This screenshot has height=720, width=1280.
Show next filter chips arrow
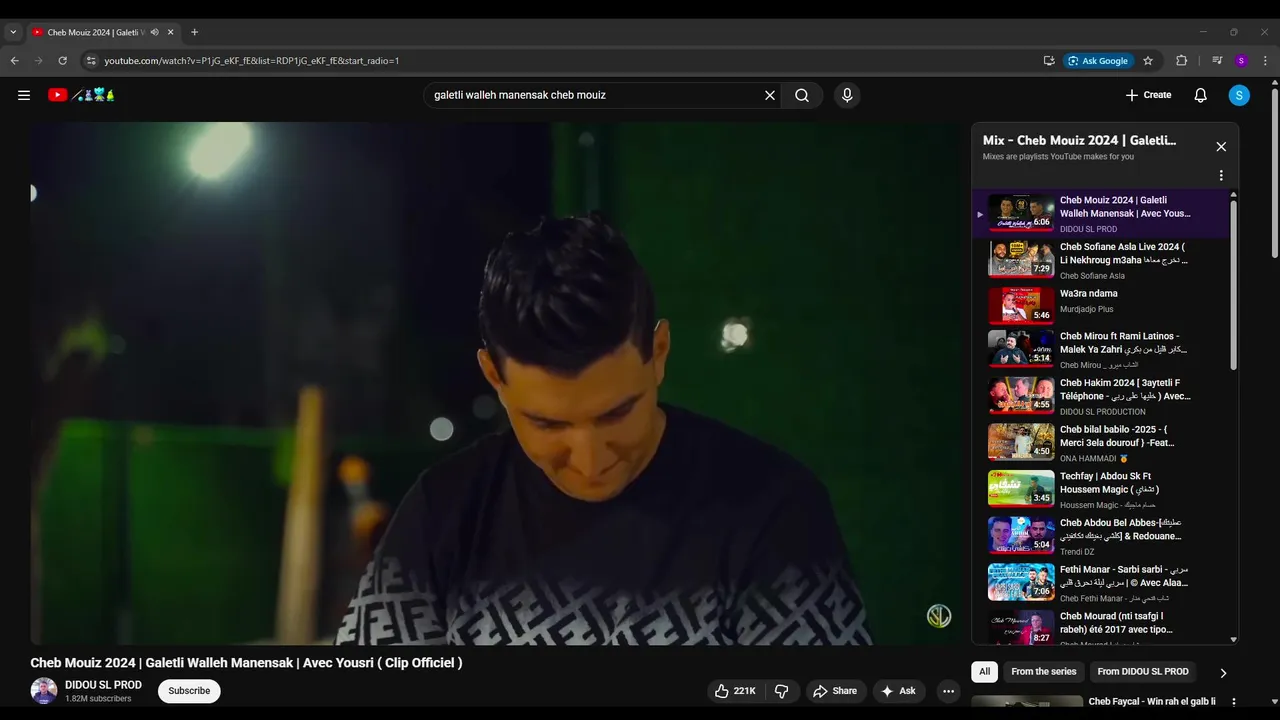pos(1222,673)
